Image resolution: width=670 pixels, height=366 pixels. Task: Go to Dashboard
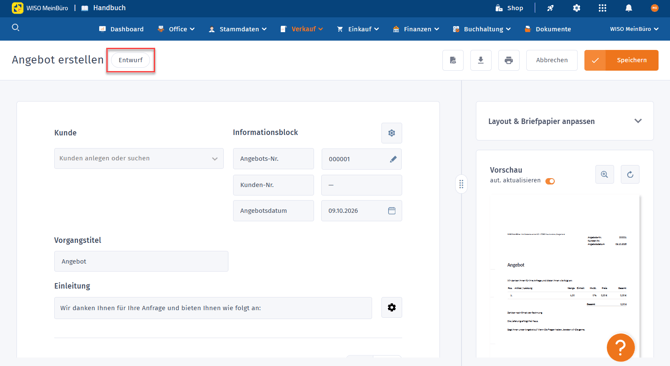point(121,29)
